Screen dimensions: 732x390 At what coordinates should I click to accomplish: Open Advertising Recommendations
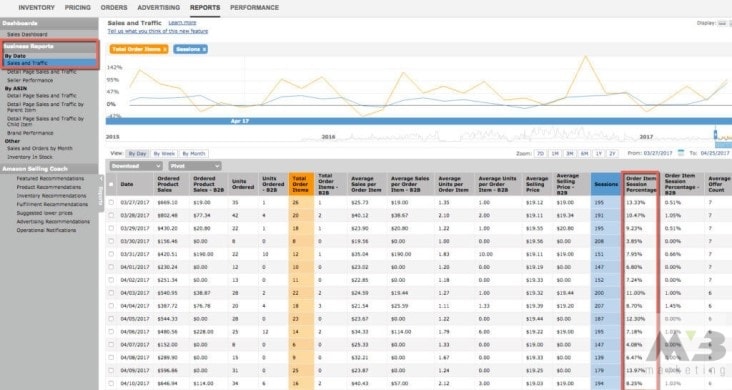53,221
